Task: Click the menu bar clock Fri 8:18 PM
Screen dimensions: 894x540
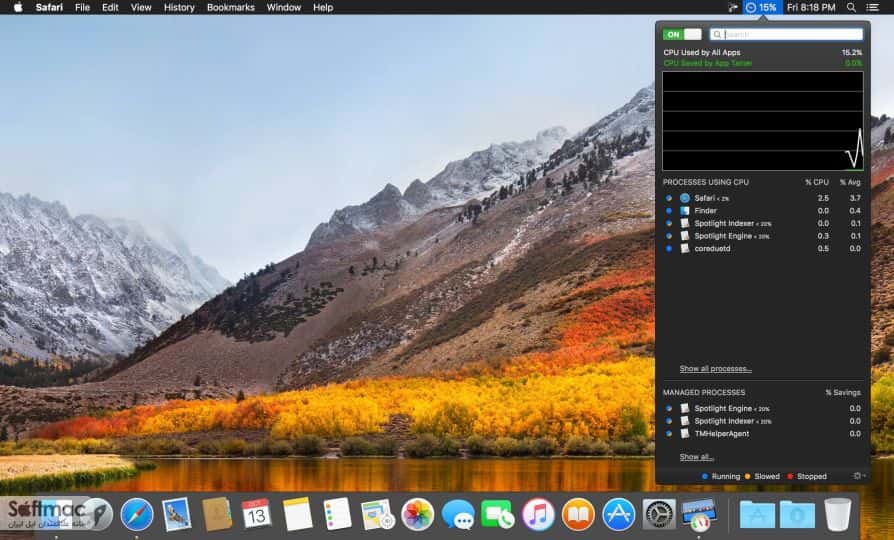Action: [x=811, y=7]
